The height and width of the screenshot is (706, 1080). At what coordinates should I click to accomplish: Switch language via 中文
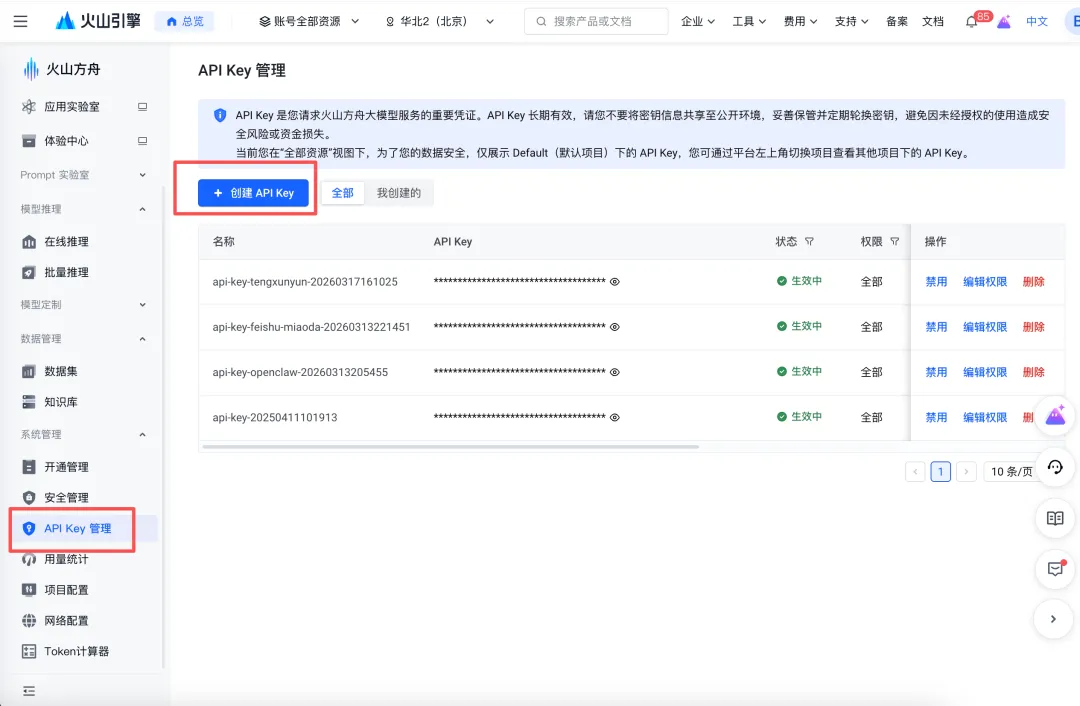(x=1037, y=21)
